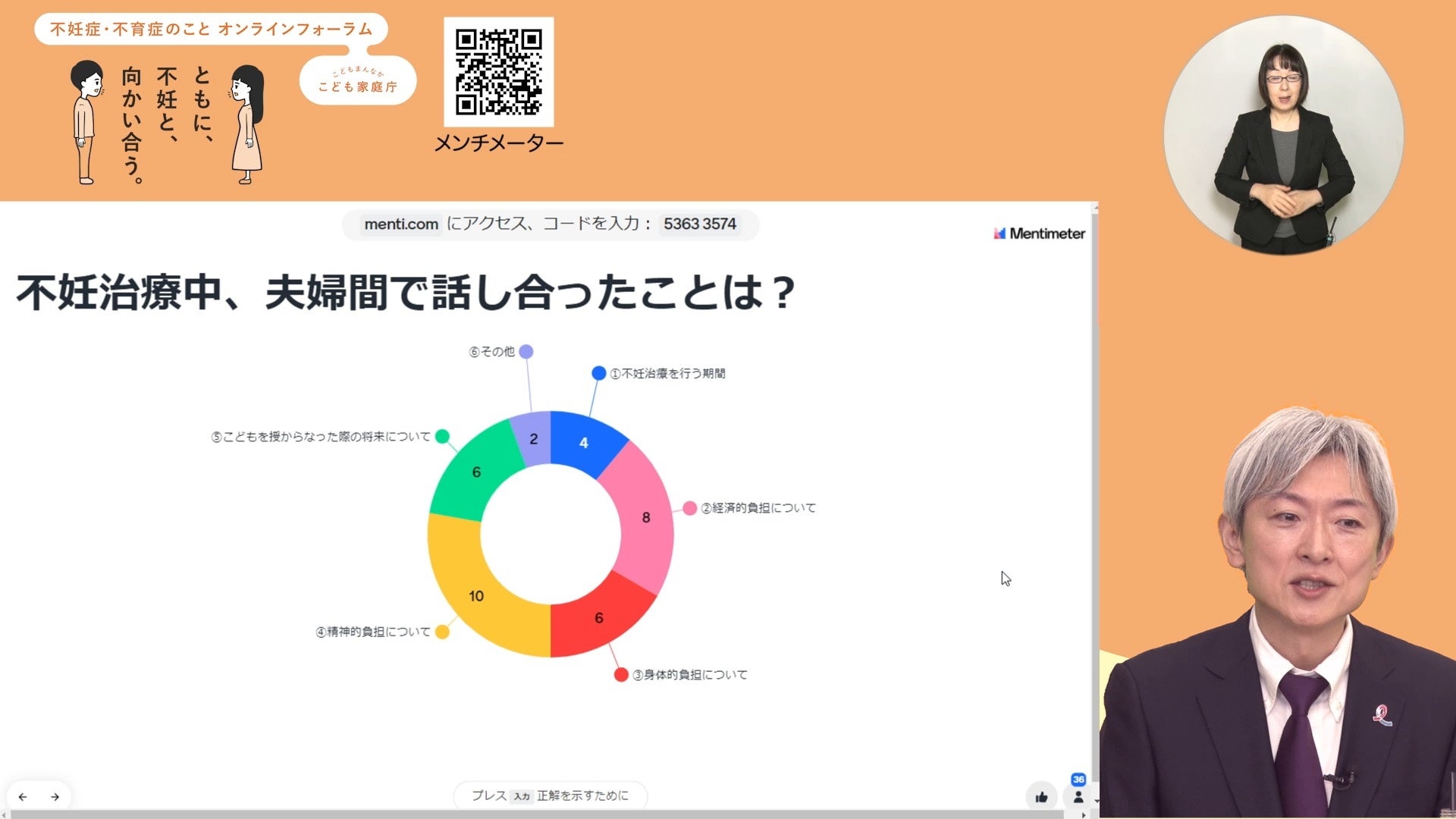Image resolution: width=1456 pixels, height=819 pixels.
Task: Click the yellow legend dot for ④精神的負担
Action: [442, 632]
